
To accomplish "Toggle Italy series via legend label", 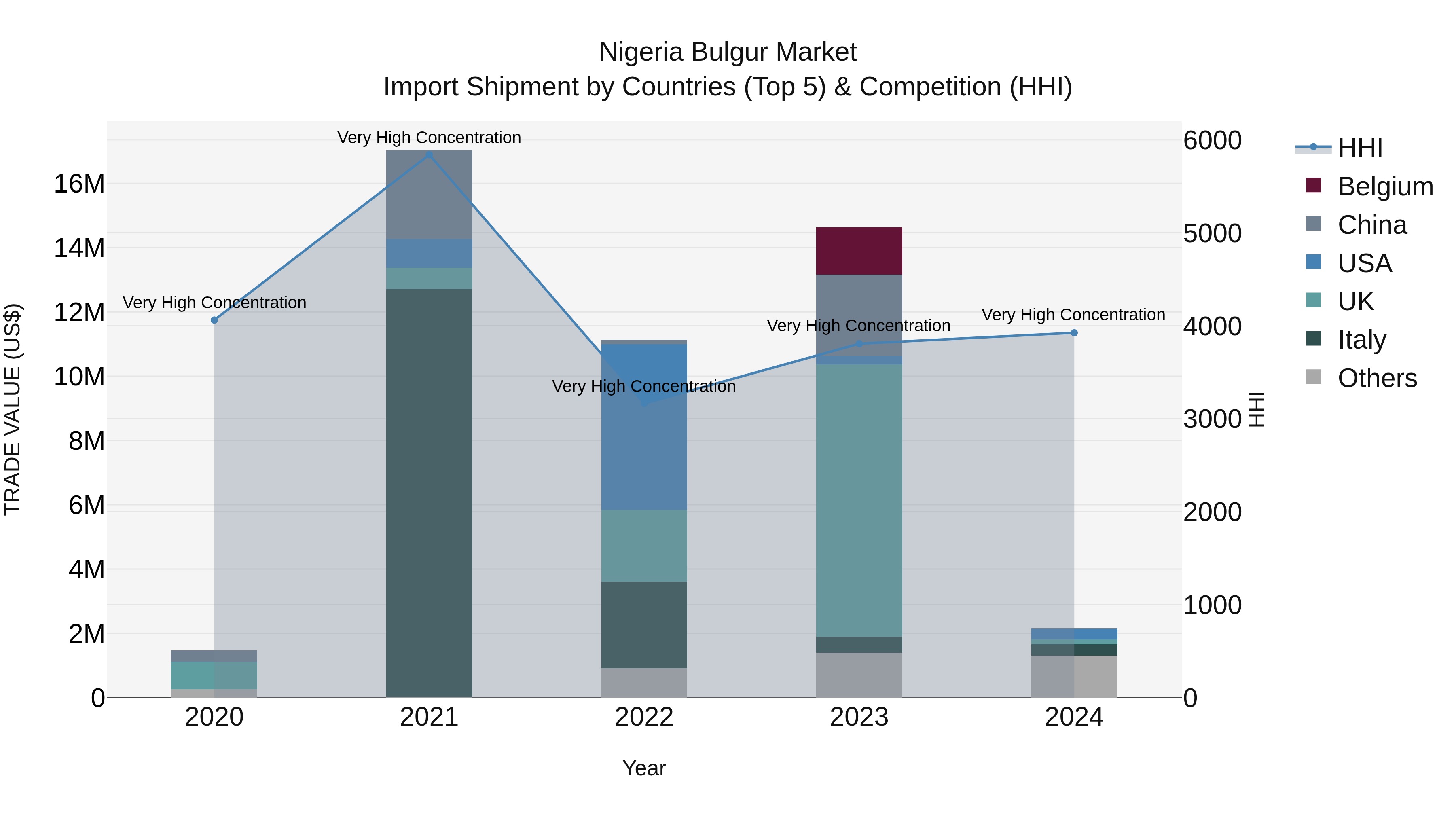I will pyautogui.click(x=1362, y=340).
